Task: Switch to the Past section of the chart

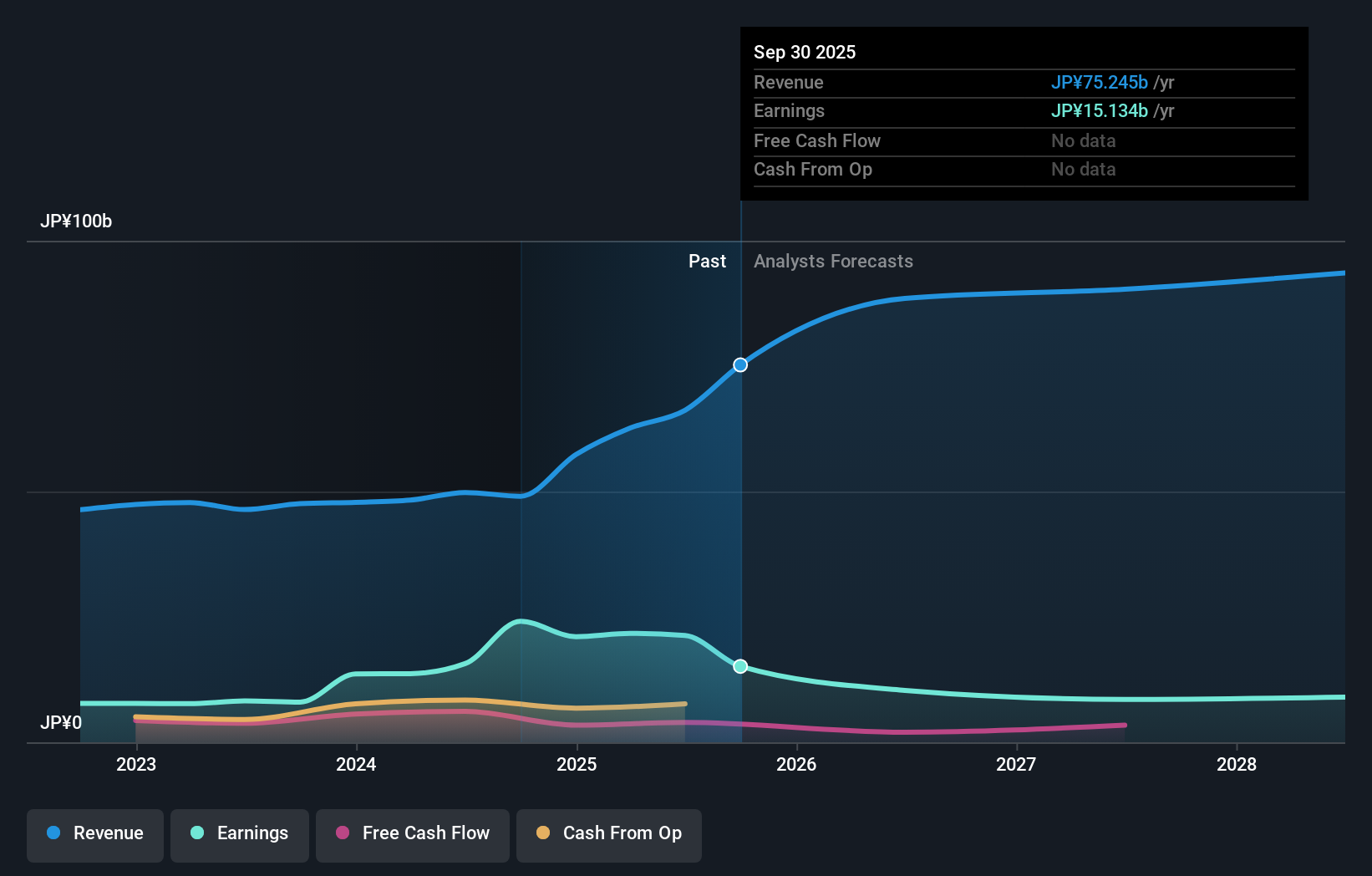Action: [708, 261]
